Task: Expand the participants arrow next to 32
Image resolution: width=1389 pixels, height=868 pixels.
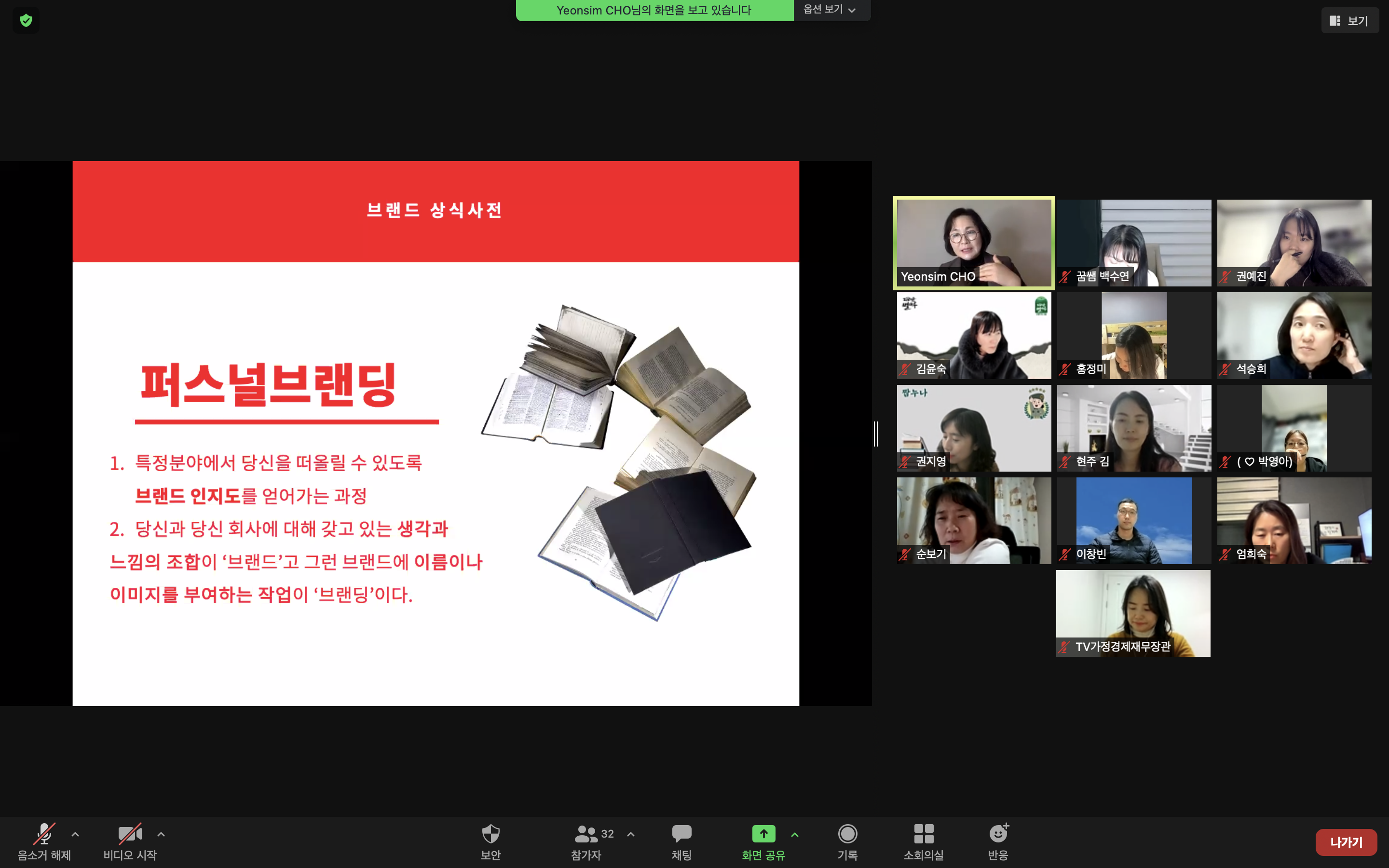Action: (631, 834)
